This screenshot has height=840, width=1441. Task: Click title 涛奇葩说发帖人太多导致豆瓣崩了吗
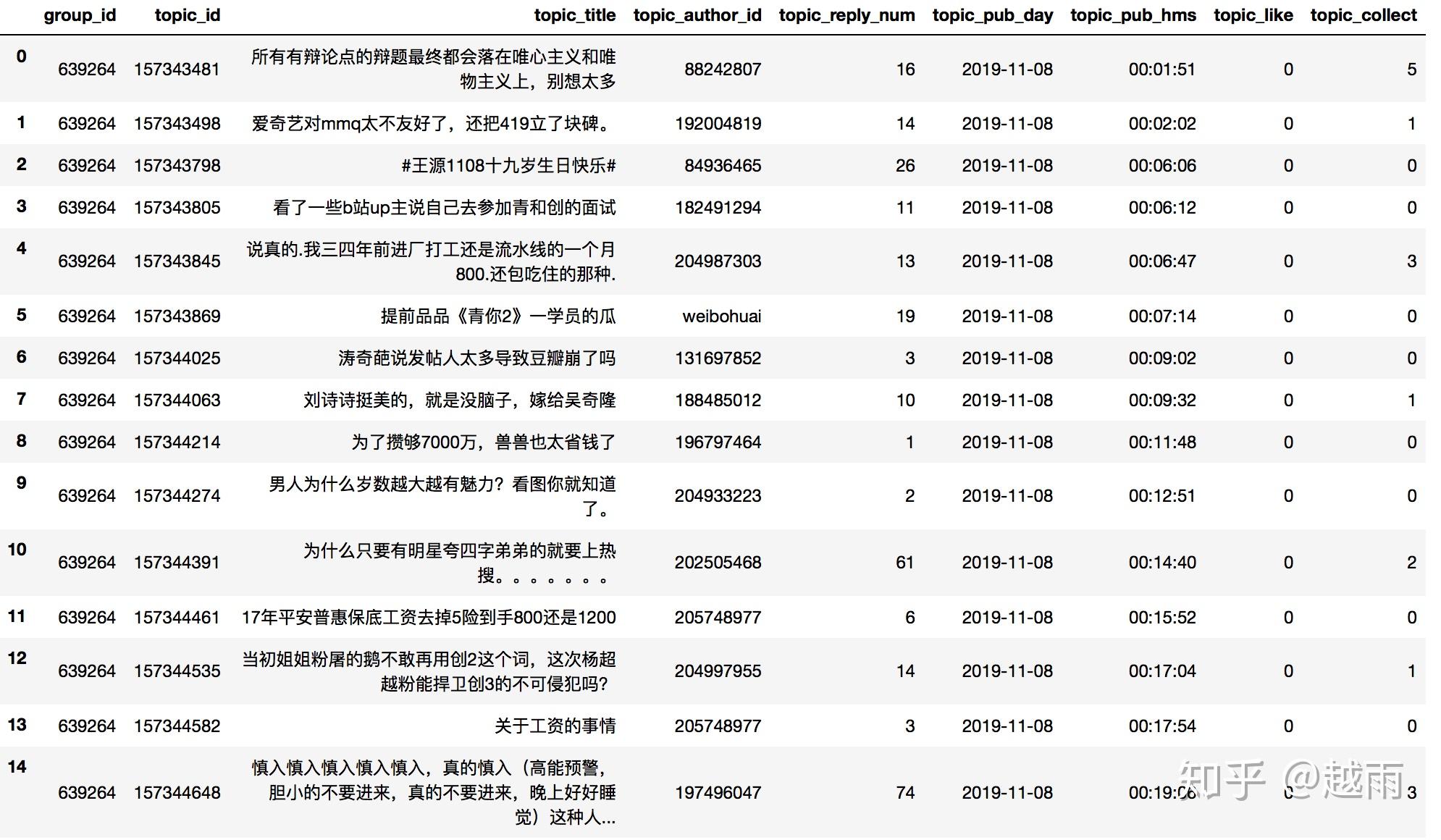tap(477, 358)
